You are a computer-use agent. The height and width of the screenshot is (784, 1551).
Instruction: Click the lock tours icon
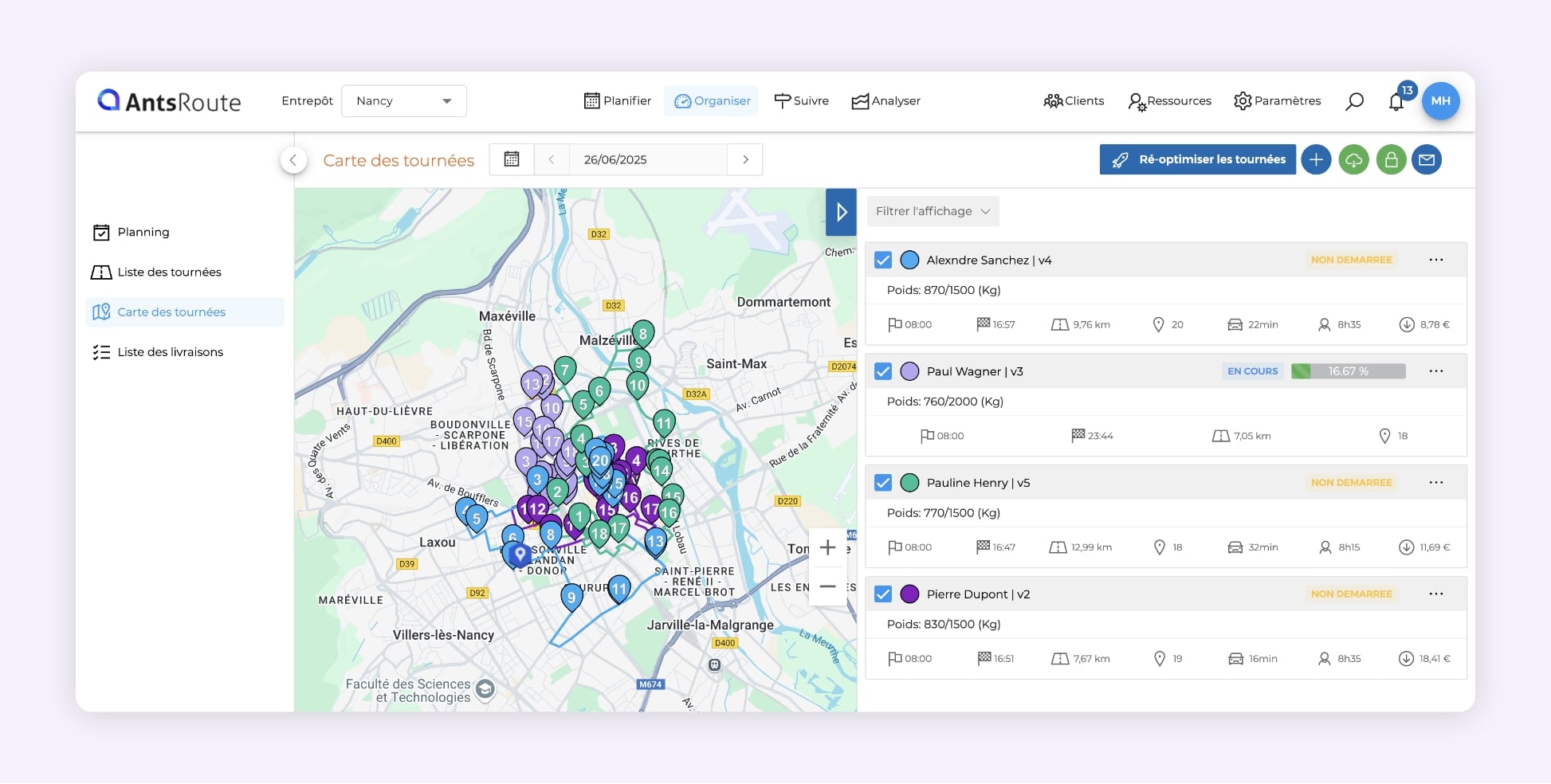1392,159
